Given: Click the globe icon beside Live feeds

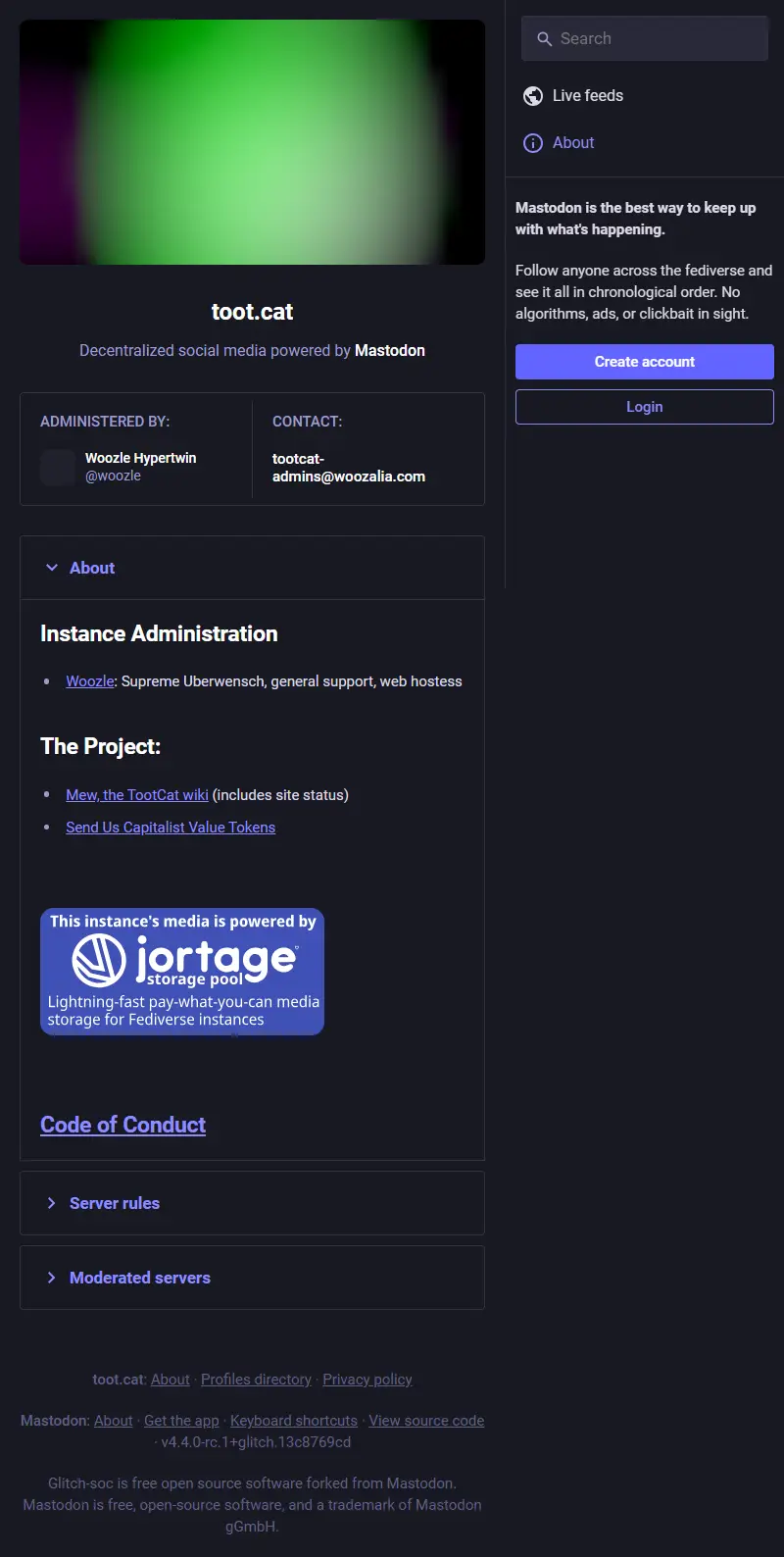Looking at the screenshot, I should click(x=533, y=96).
